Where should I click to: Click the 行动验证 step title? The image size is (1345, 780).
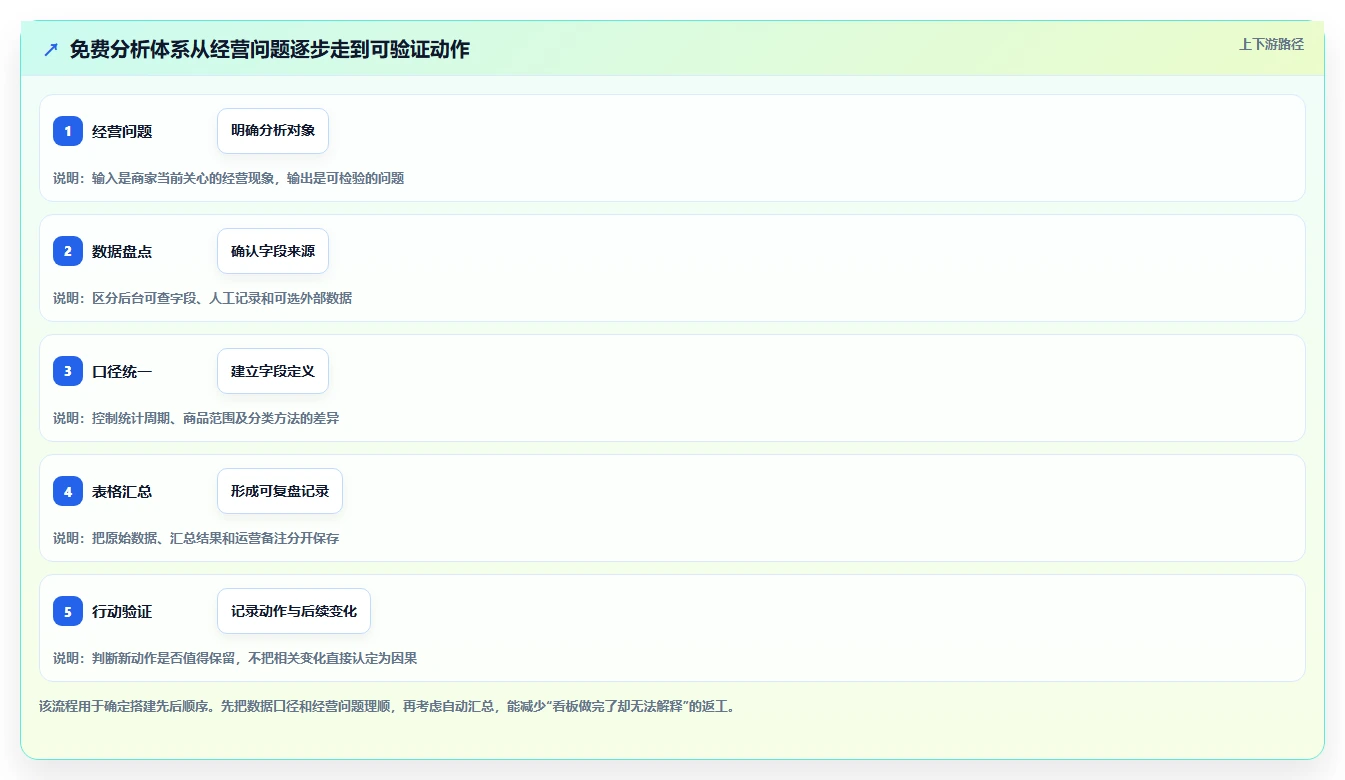[x=122, y=611]
